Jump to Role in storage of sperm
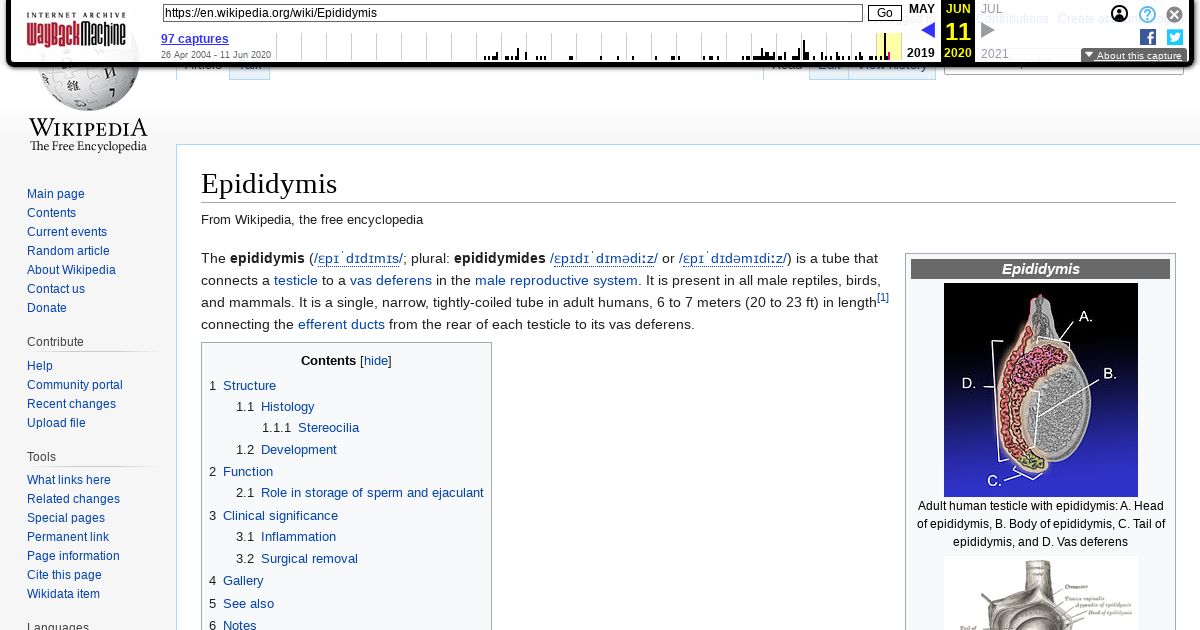Image resolution: width=1200 pixels, height=630 pixels. (x=372, y=493)
